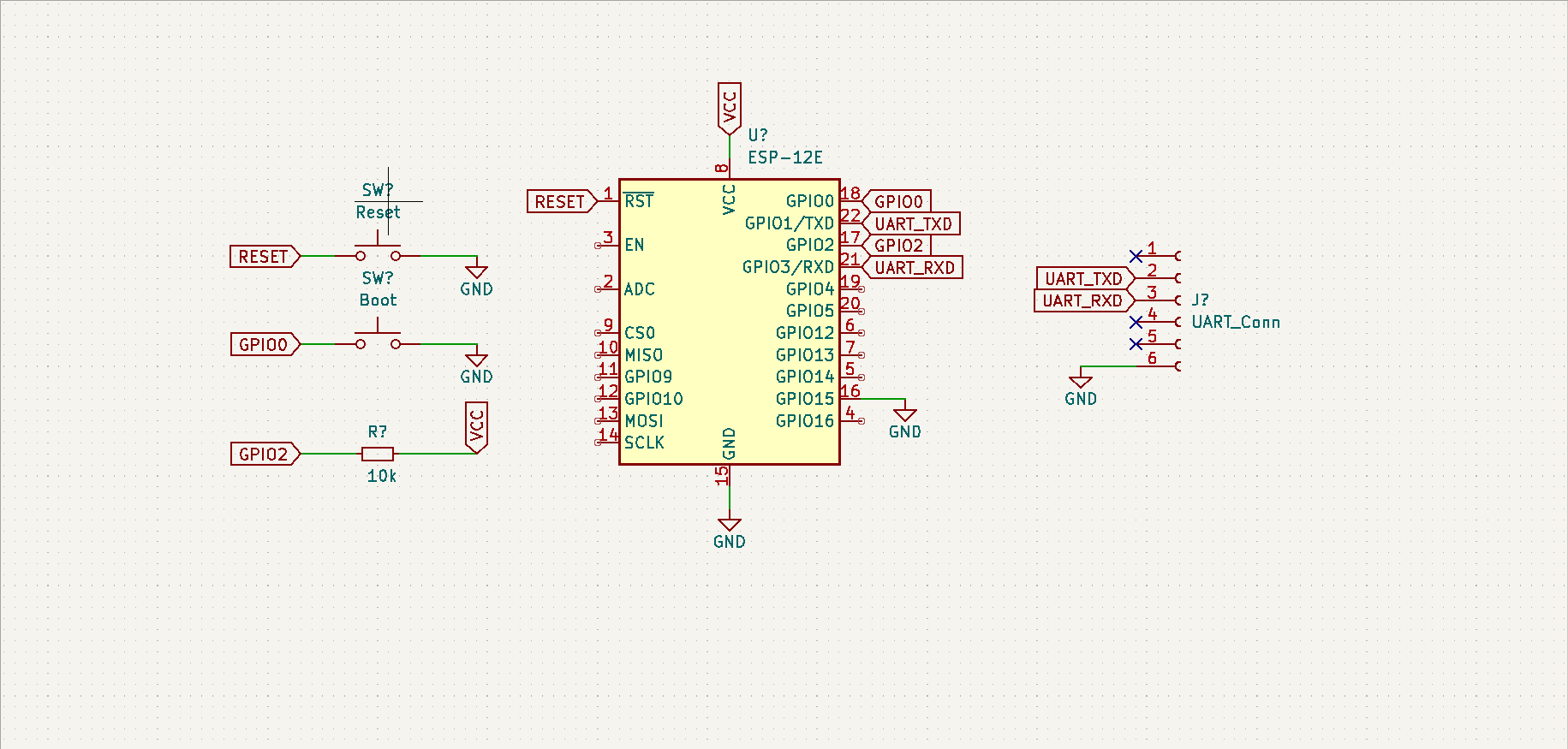
Task: Click the R? resistor reference text
Action: [x=378, y=431]
